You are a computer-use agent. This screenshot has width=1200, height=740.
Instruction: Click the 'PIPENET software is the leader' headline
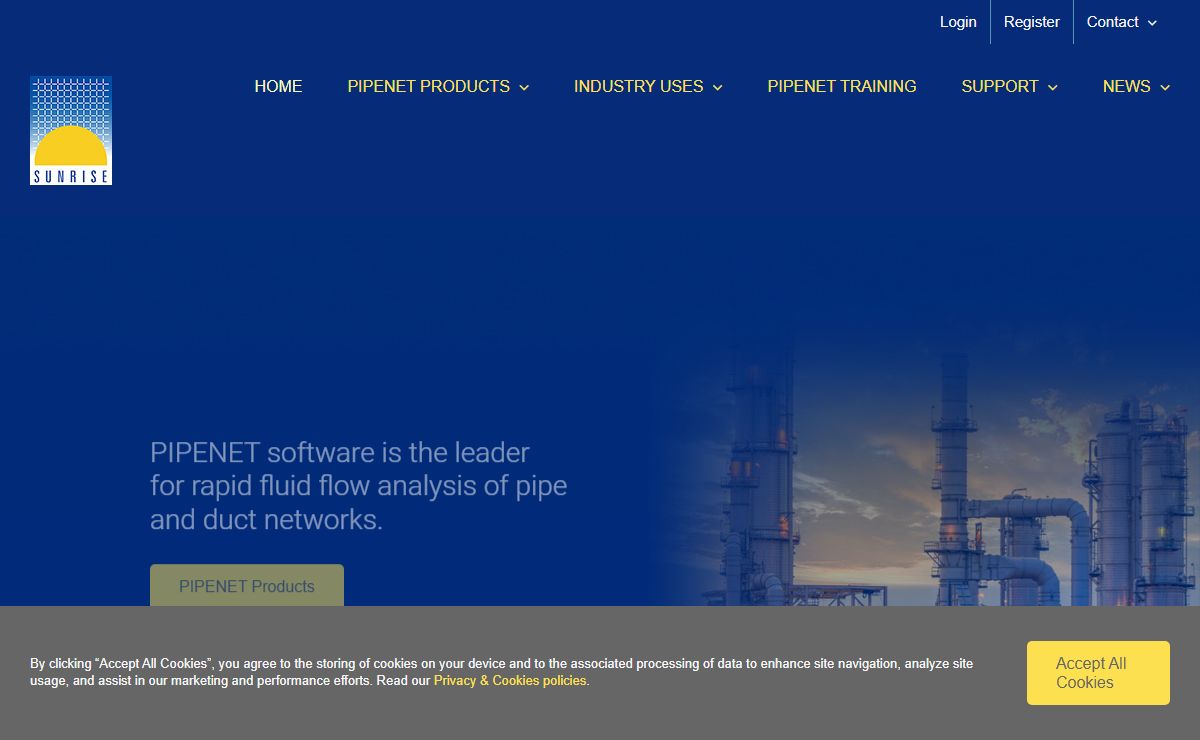pyautogui.click(x=358, y=486)
